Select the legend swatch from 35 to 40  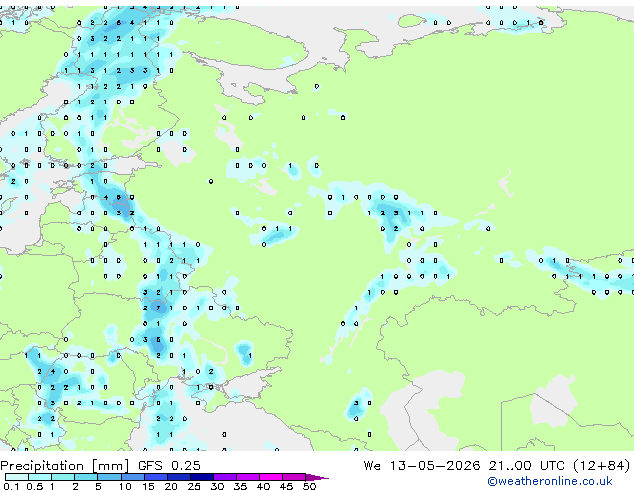[x=248, y=477]
